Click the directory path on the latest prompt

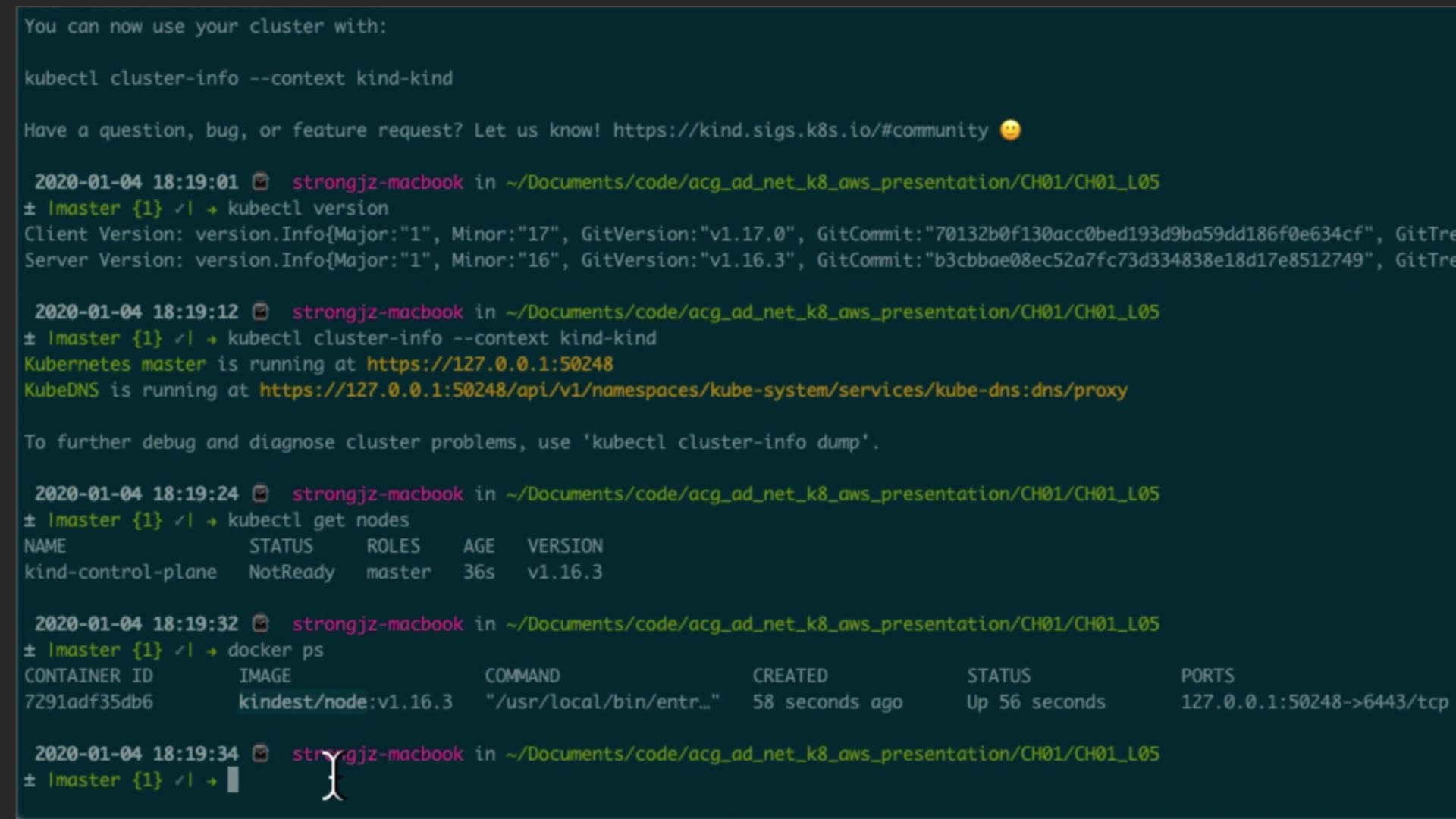click(x=832, y=754)
